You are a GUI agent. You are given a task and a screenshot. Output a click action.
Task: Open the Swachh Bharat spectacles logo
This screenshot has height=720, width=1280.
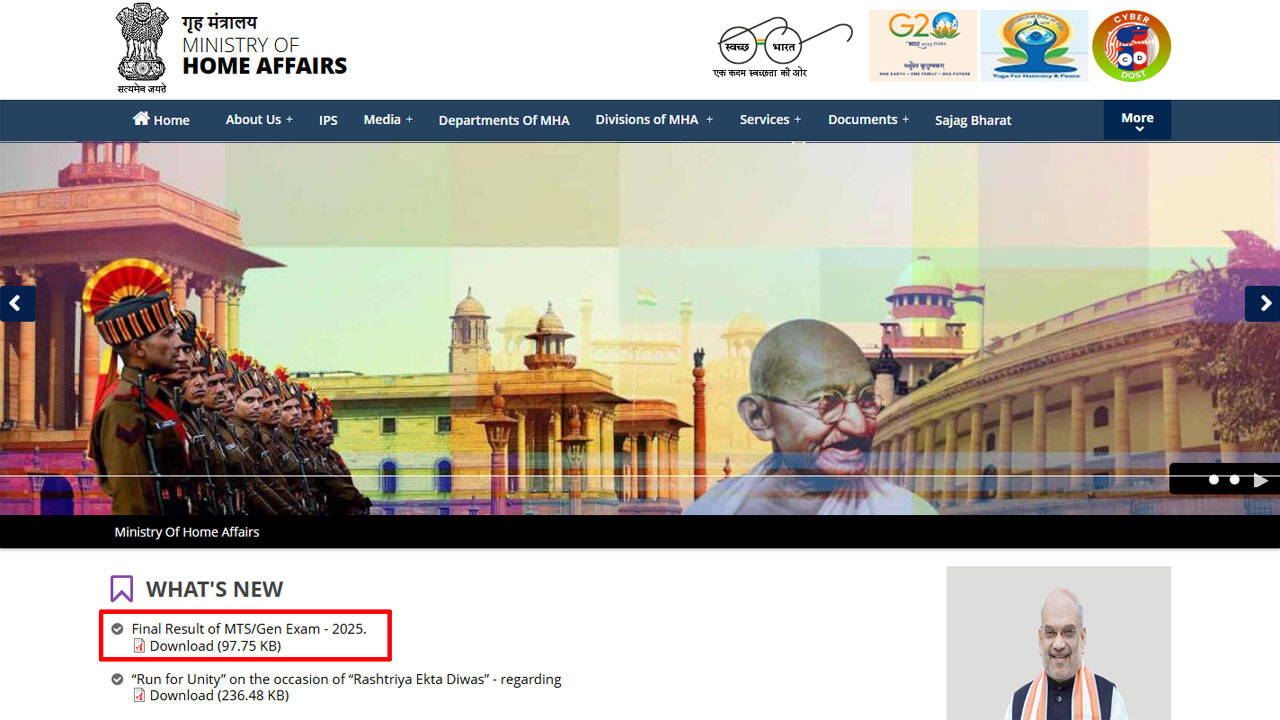(785, 48)
